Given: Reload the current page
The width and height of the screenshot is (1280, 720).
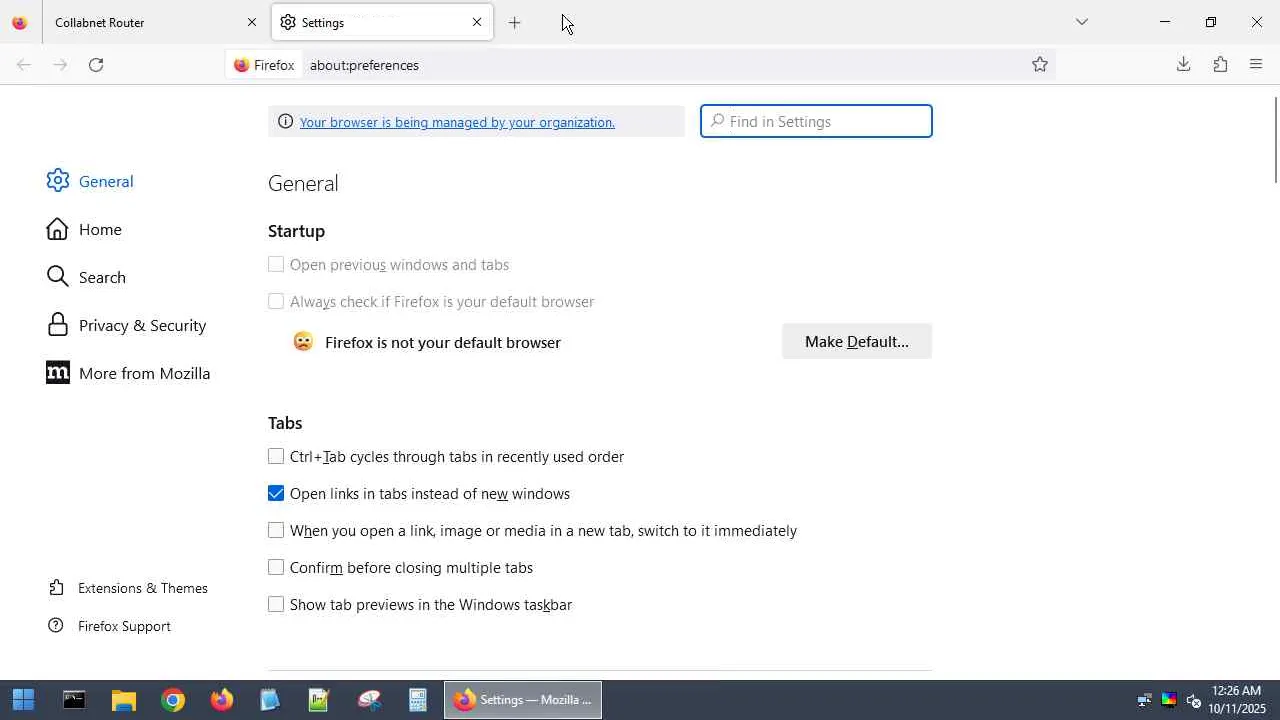Looking at the screenshot, I should click(x=96, y=65).
